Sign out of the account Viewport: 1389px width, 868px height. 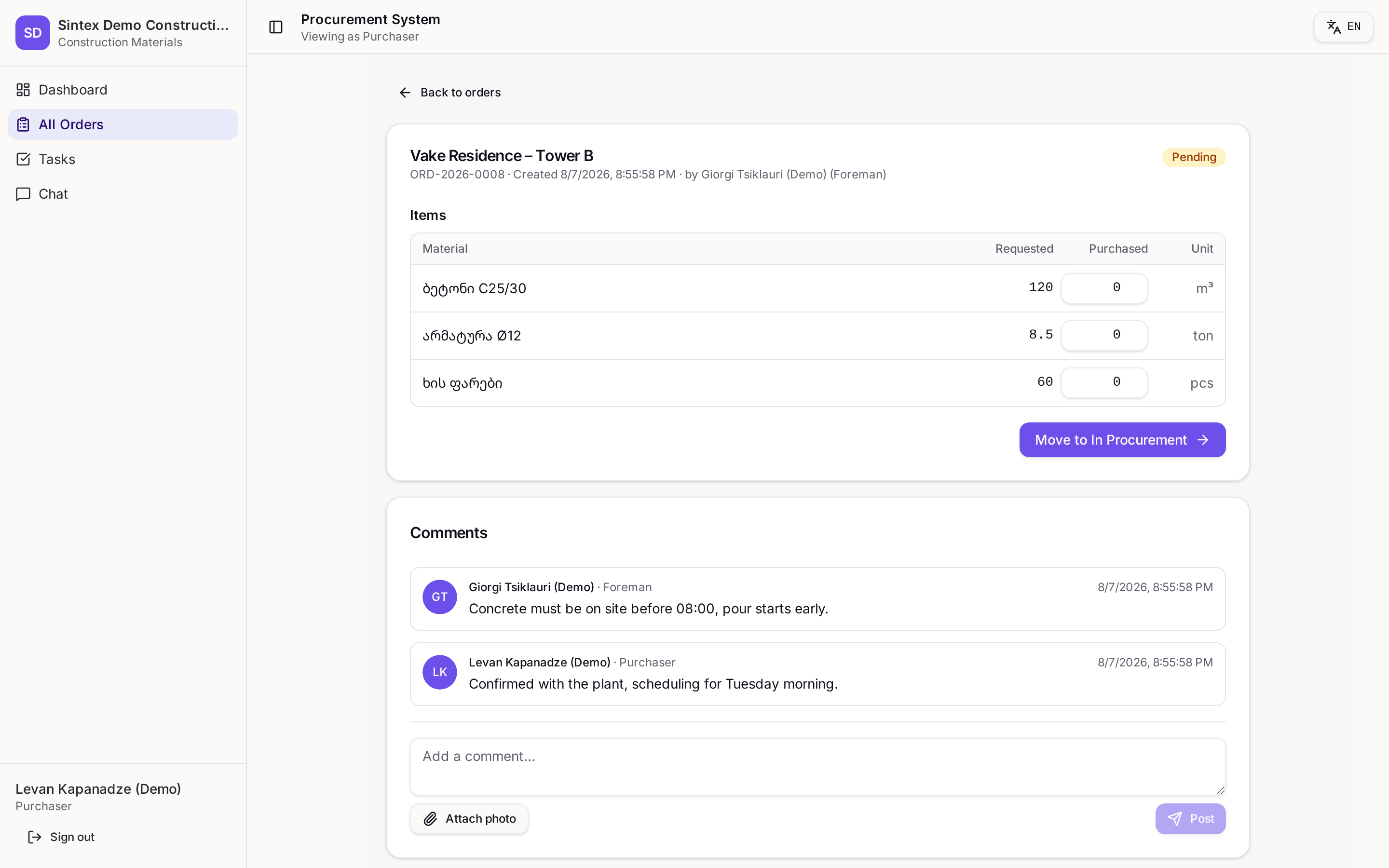coord(61,837)
